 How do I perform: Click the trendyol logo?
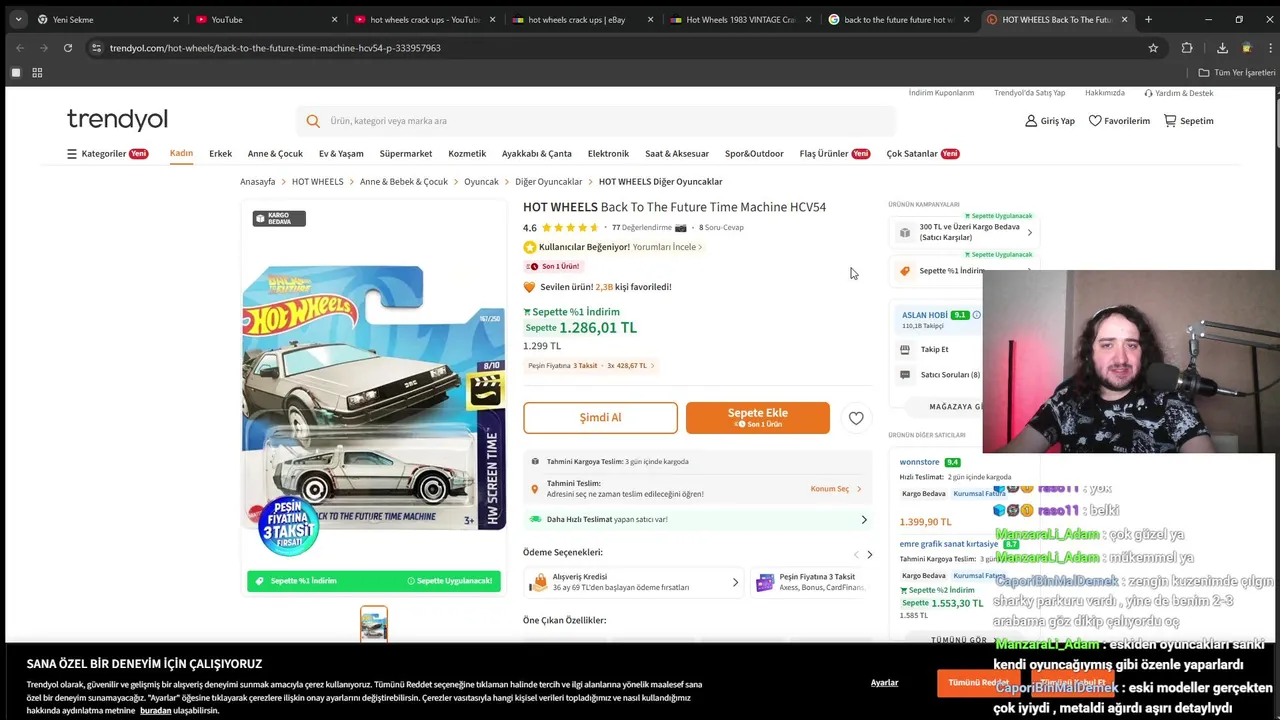pyautogui.click(x=117, y=120)
